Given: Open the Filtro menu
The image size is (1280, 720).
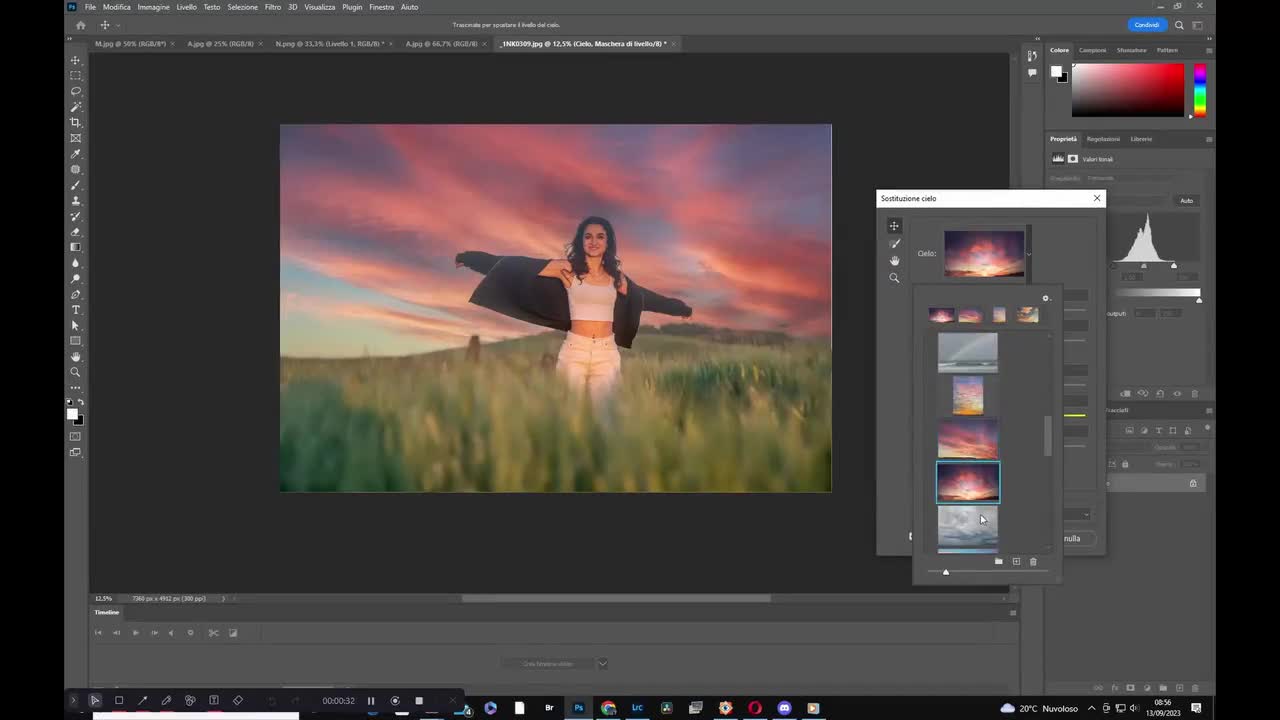Looking at the screenshot, I should tap(273, 7).
